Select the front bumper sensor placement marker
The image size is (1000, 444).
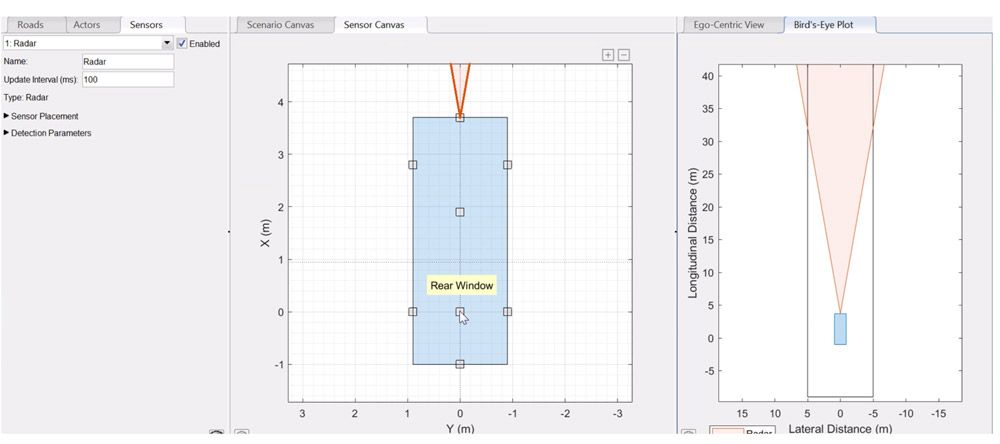[460, 118]
